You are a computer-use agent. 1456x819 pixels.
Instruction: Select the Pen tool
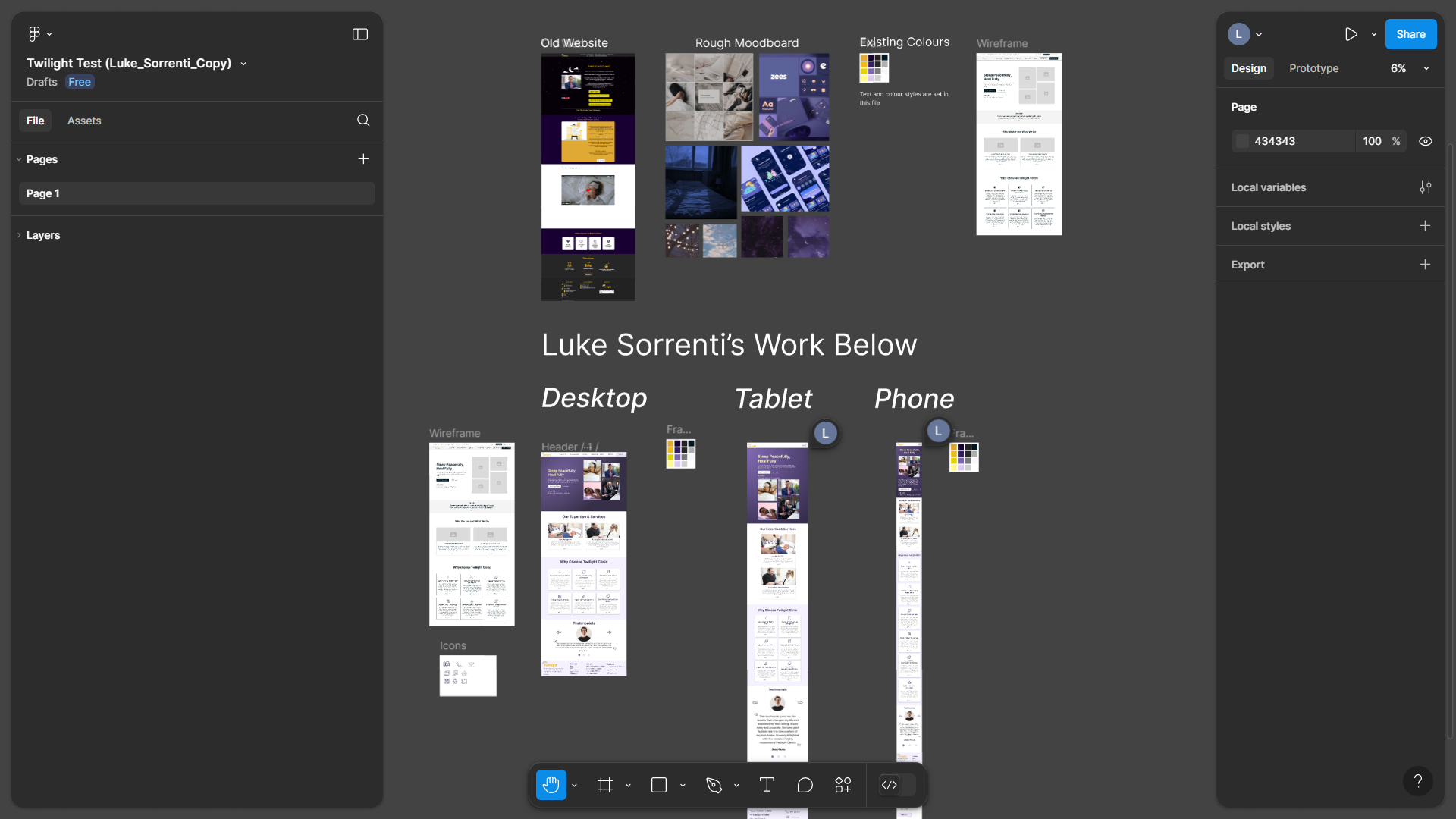[x=714, y=785]
